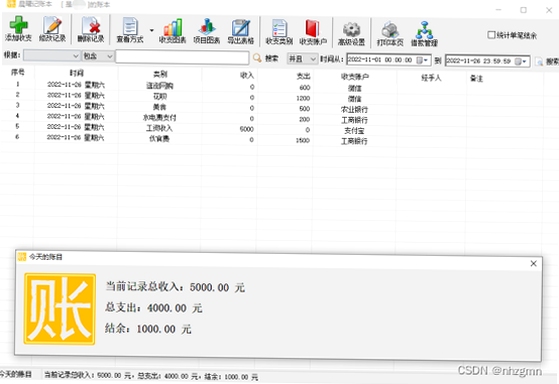Focus the keyword search input box
Image resolution: width=559 pixels, height=384 pixels.
pos(182,57)
